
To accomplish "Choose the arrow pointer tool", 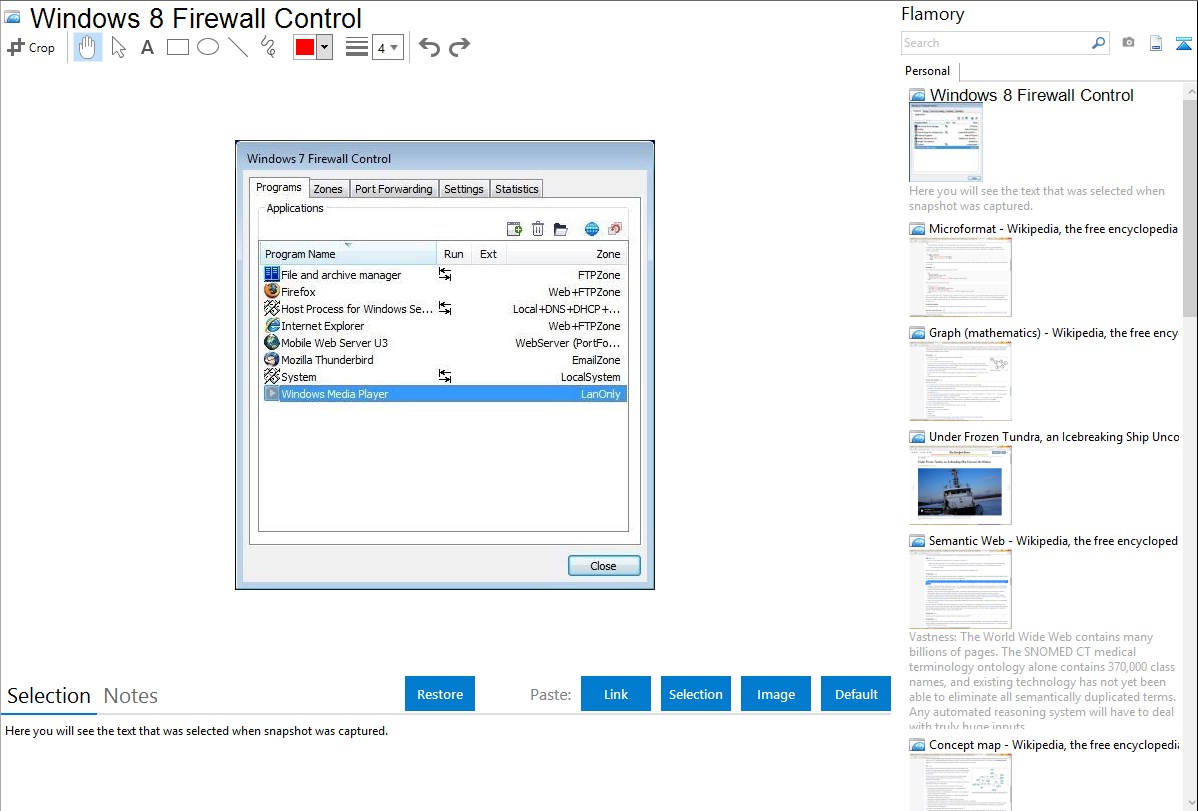I will pos(118,47).
